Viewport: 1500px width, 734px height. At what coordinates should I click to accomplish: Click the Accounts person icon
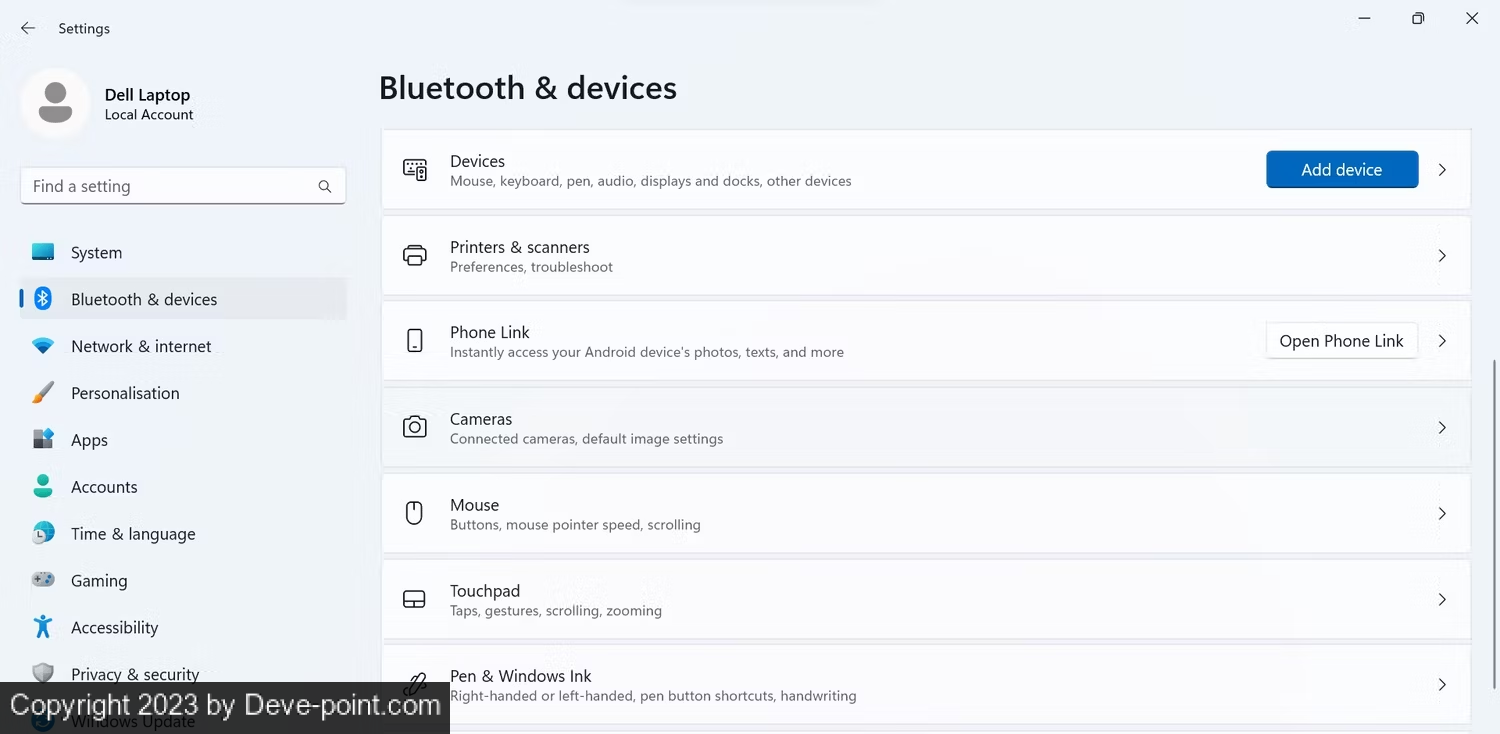[x=43, y=486]
